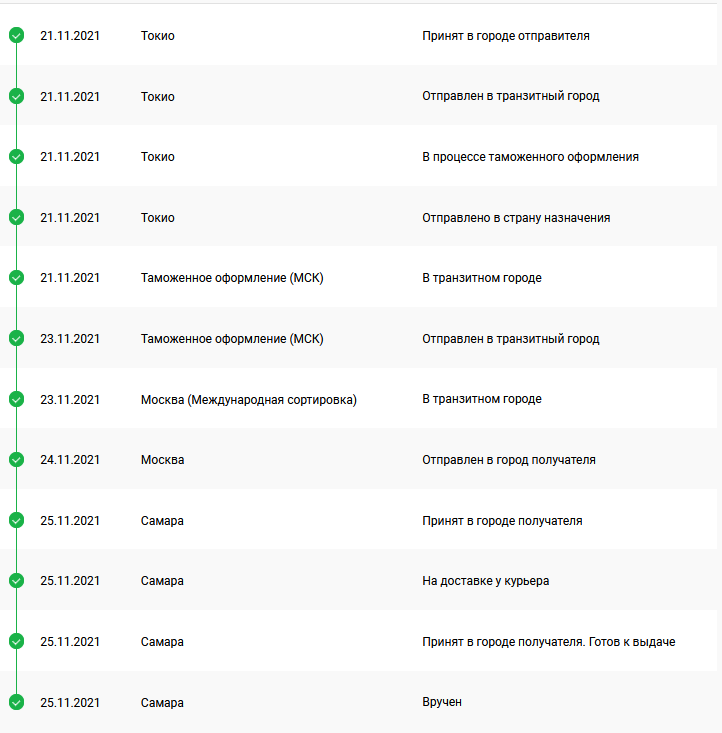Click check icon beside 'На доставке у курьера'
This screenshot has width=722, height=733.
click(16, 581)
